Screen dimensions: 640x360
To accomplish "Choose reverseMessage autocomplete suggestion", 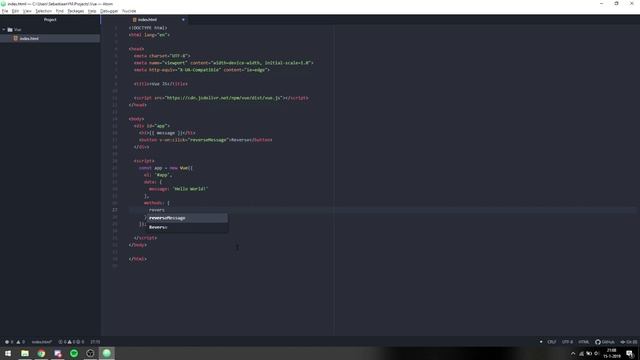I will pyautogui.click(x=187, y=218).
